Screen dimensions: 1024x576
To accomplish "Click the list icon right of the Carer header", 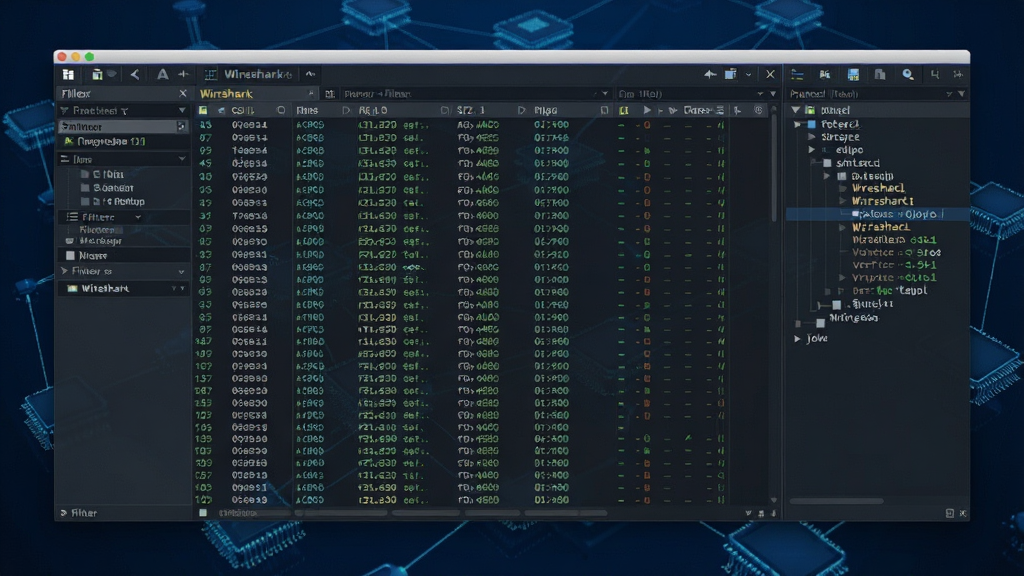I will (x=720, y=110).
